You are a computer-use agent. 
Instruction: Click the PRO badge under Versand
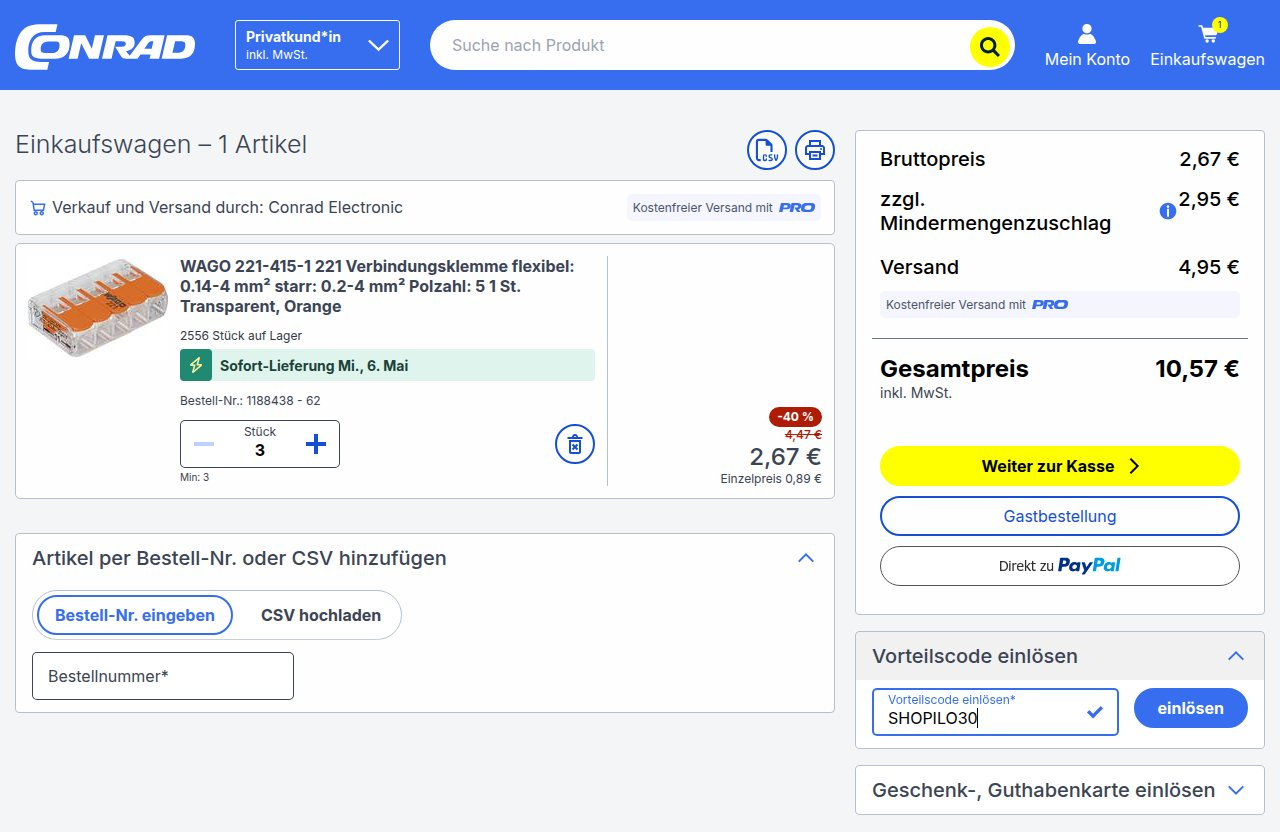click(1050, 304)
